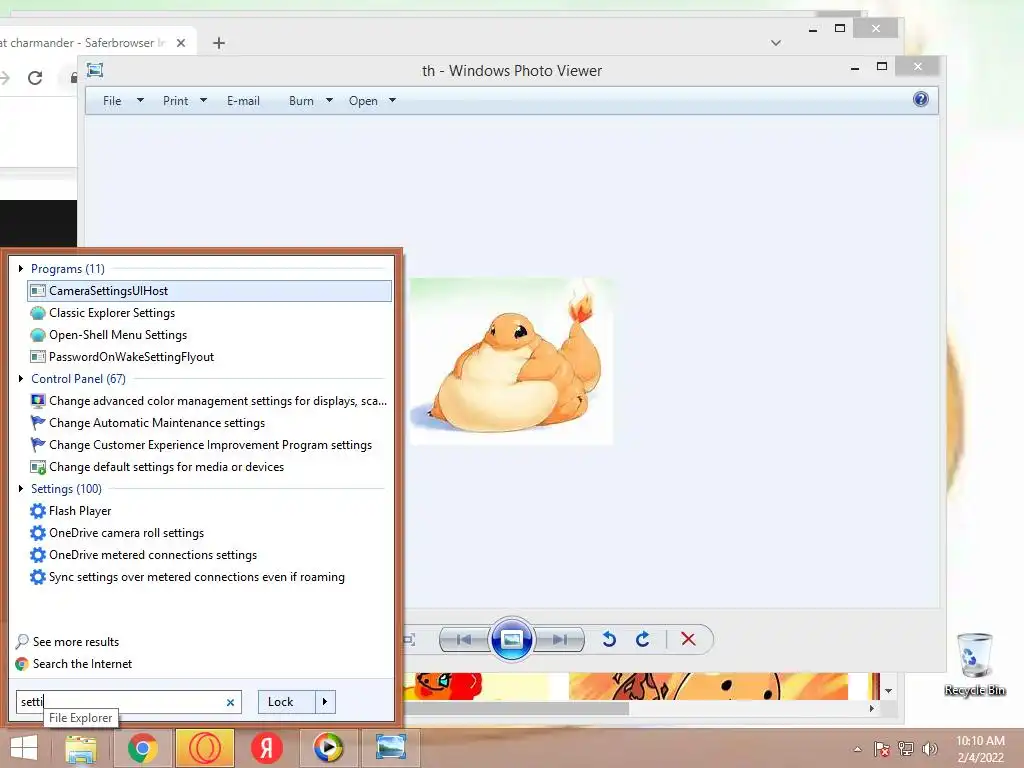Click the Windows Start button
Screen dimensions: 1024x768
(24, 748)
